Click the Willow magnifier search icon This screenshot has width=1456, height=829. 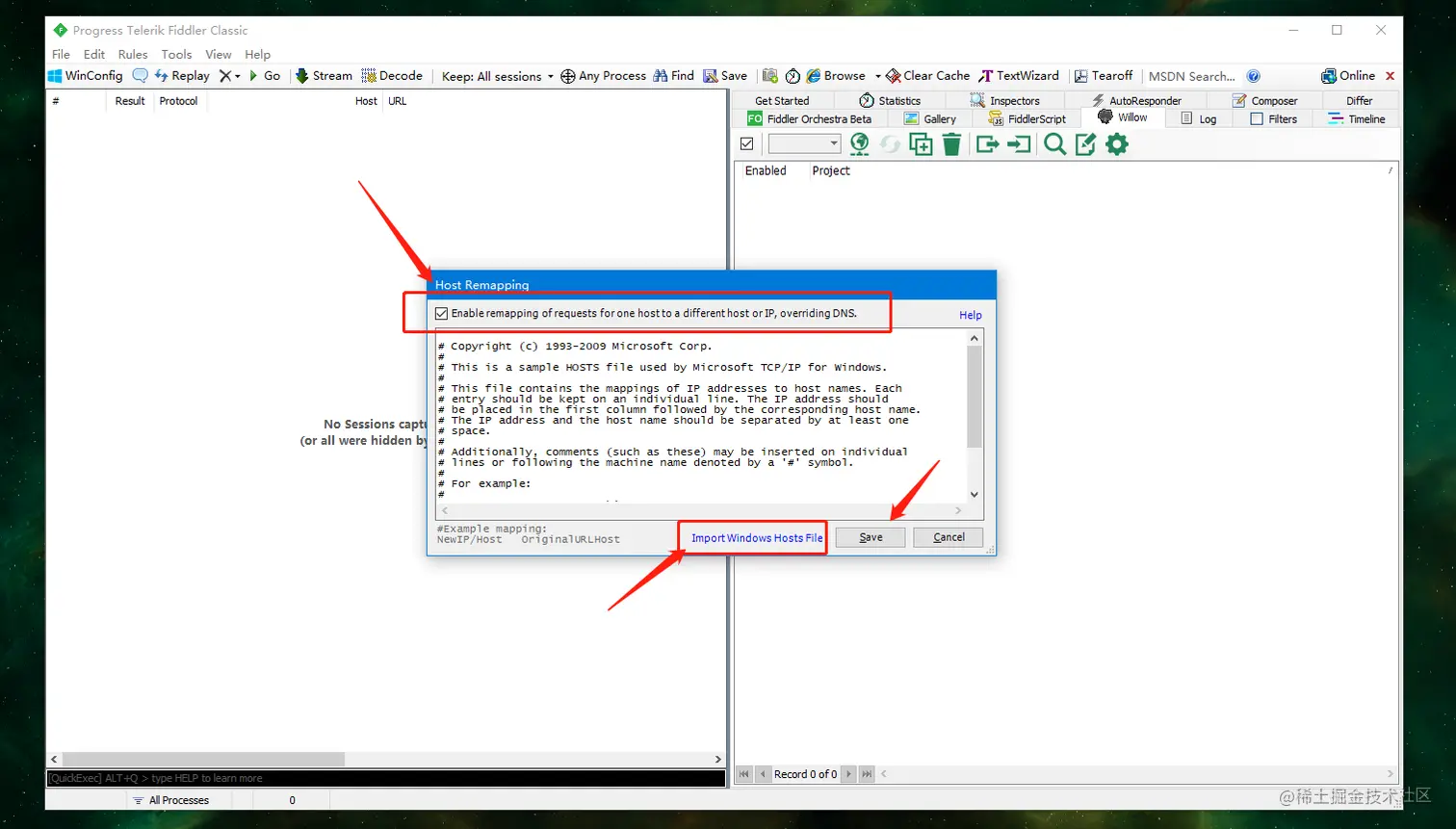1054,143
